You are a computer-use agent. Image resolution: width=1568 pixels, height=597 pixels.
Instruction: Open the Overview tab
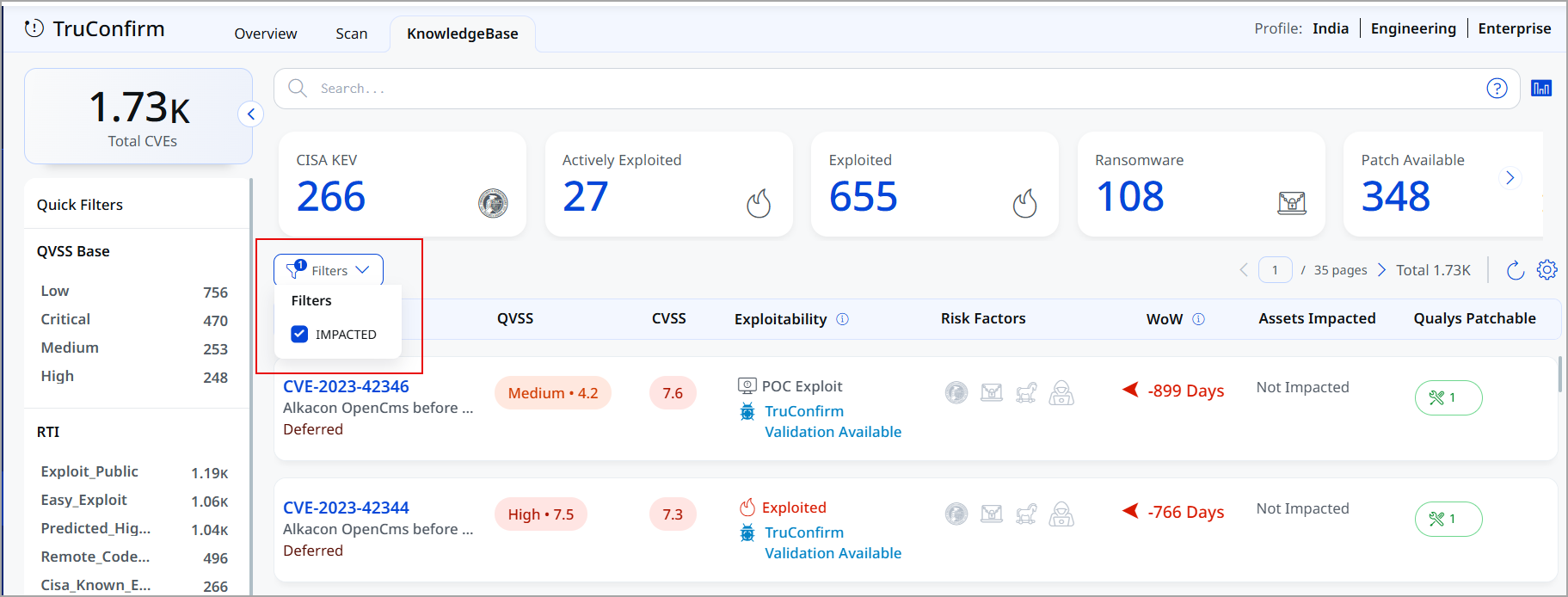point(266,34)
